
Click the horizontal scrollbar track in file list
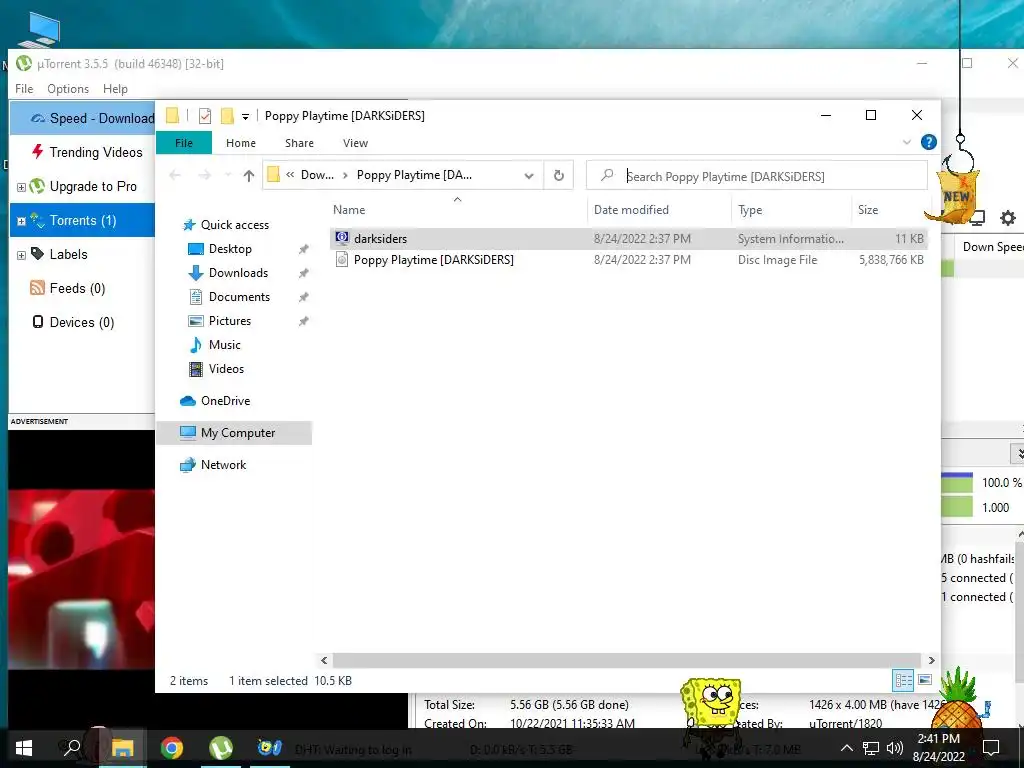(x=627, y=660)
